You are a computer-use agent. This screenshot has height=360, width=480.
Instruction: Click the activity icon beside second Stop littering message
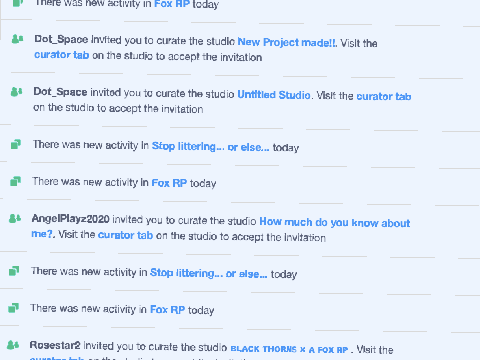tap(14, 271)
